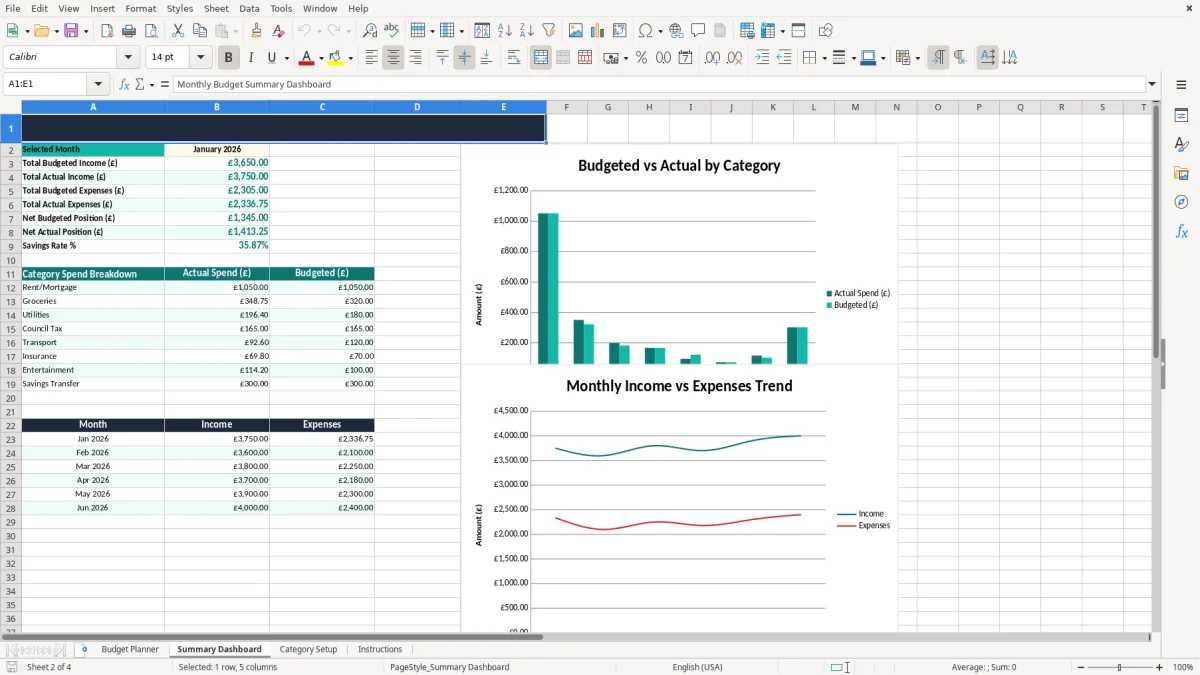Format as percent
This screenshot has width=1200, height=675.
pos(641,58)
